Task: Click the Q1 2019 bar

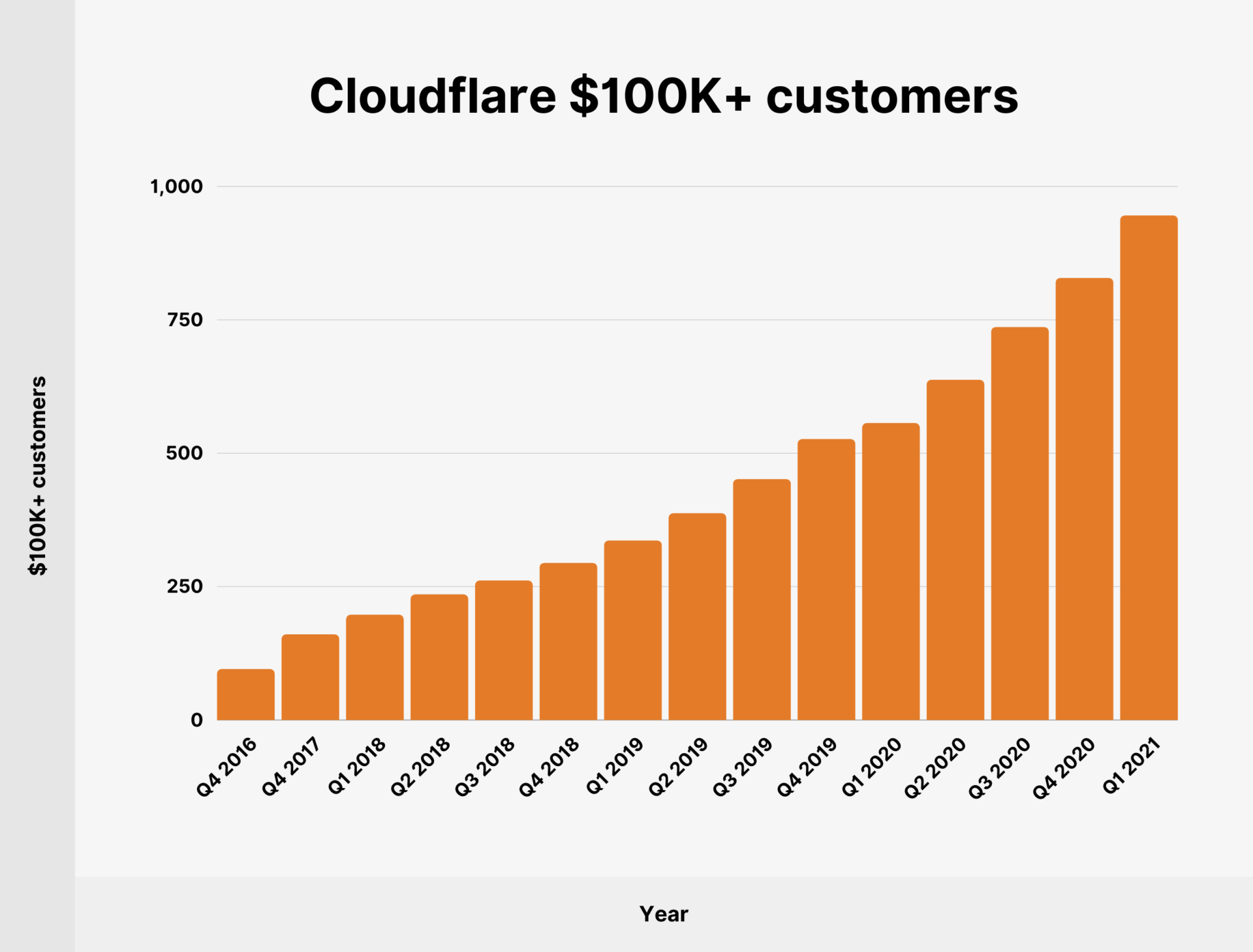Action: point(634,639)
